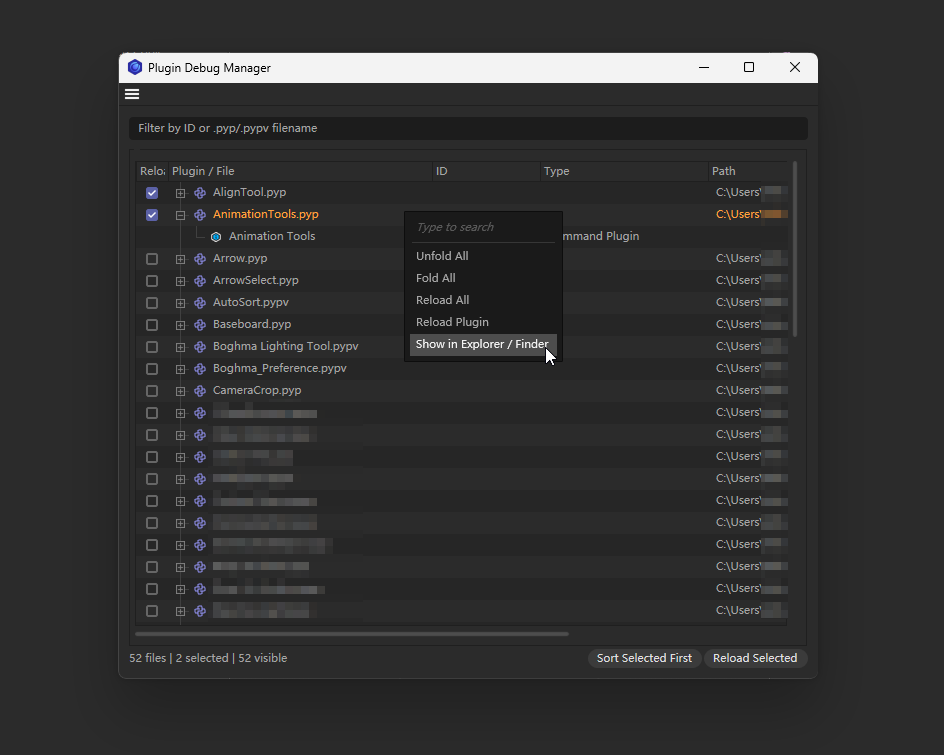Click the cube icon beside Animation Tools
The height and width of the screenshot is (755, 944).
(216, 237)
